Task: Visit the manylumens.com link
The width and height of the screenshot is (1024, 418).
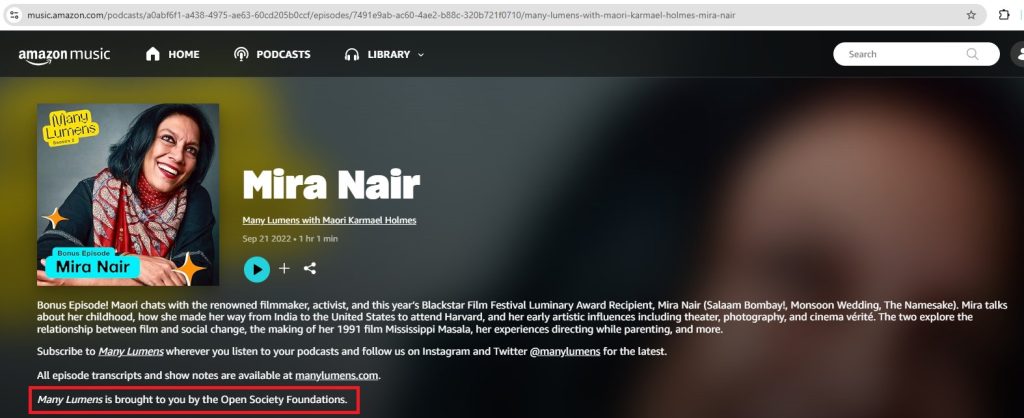Action: coord(337,375)
